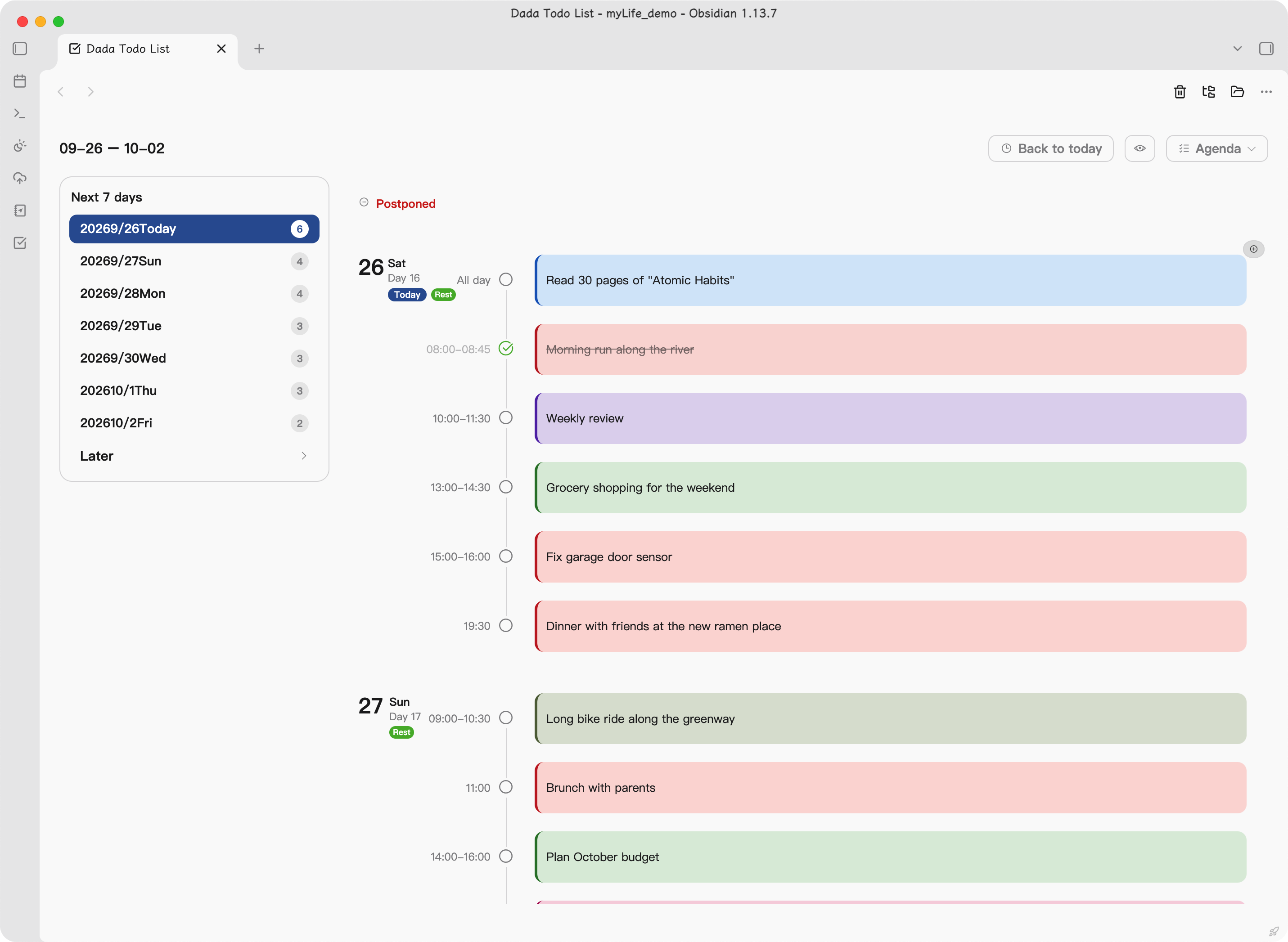Open the command palette terminal icon
This screenshot has height=942, width=1288.
(20, 113)
